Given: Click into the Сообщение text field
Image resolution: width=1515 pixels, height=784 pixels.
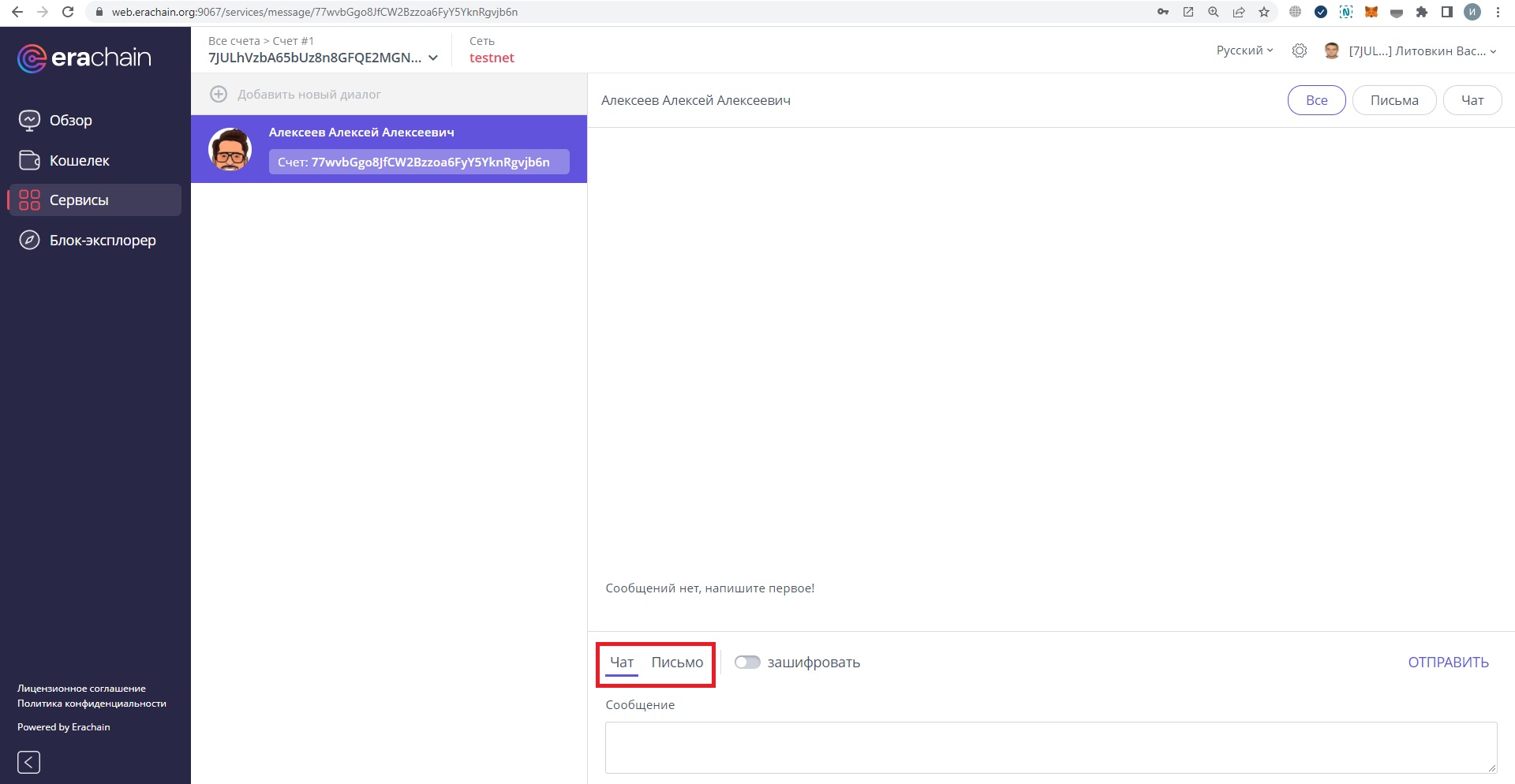Looking at the screenshot, I should (1049, 747).
